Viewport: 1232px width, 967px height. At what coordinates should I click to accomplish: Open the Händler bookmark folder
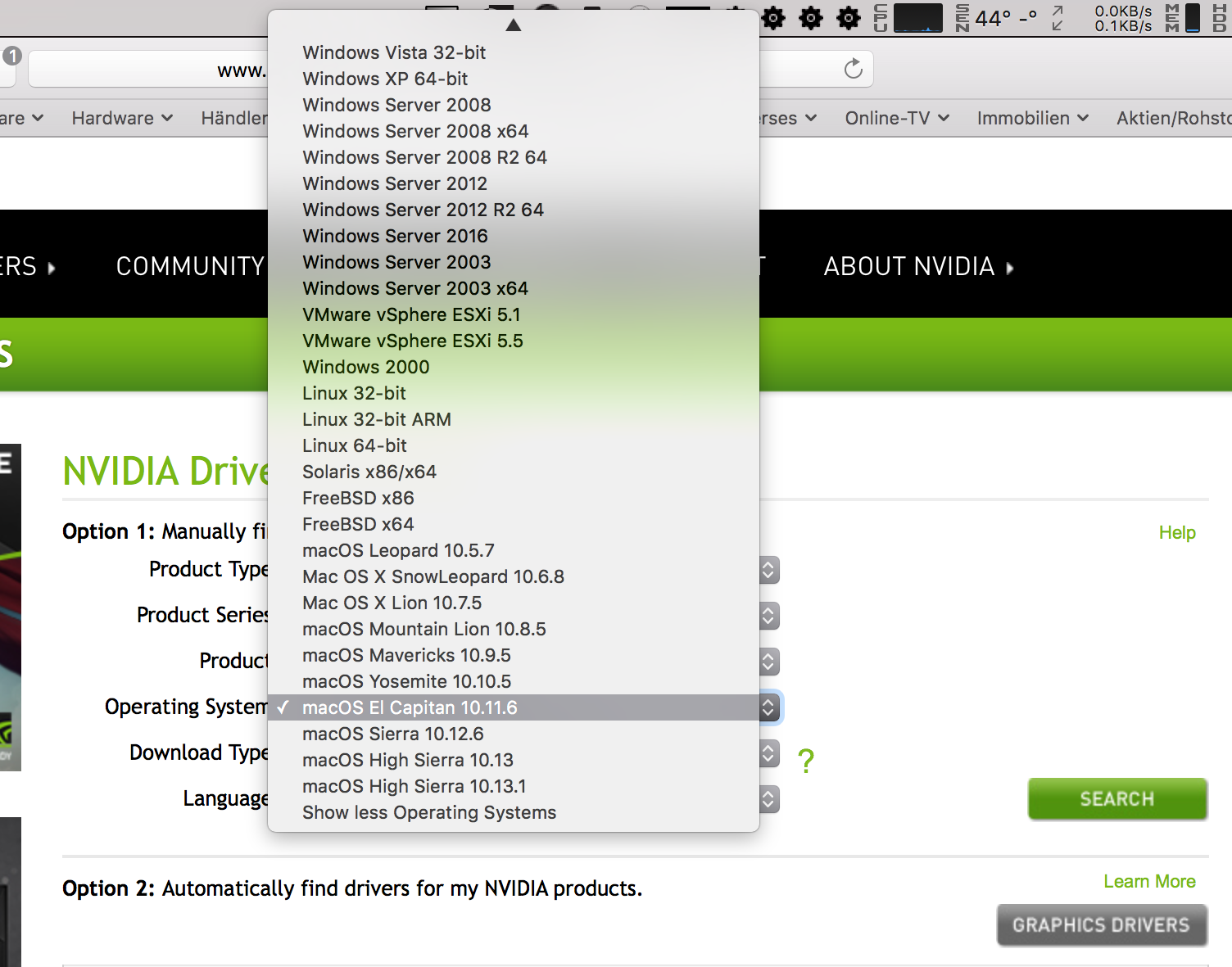pos(234,118)
